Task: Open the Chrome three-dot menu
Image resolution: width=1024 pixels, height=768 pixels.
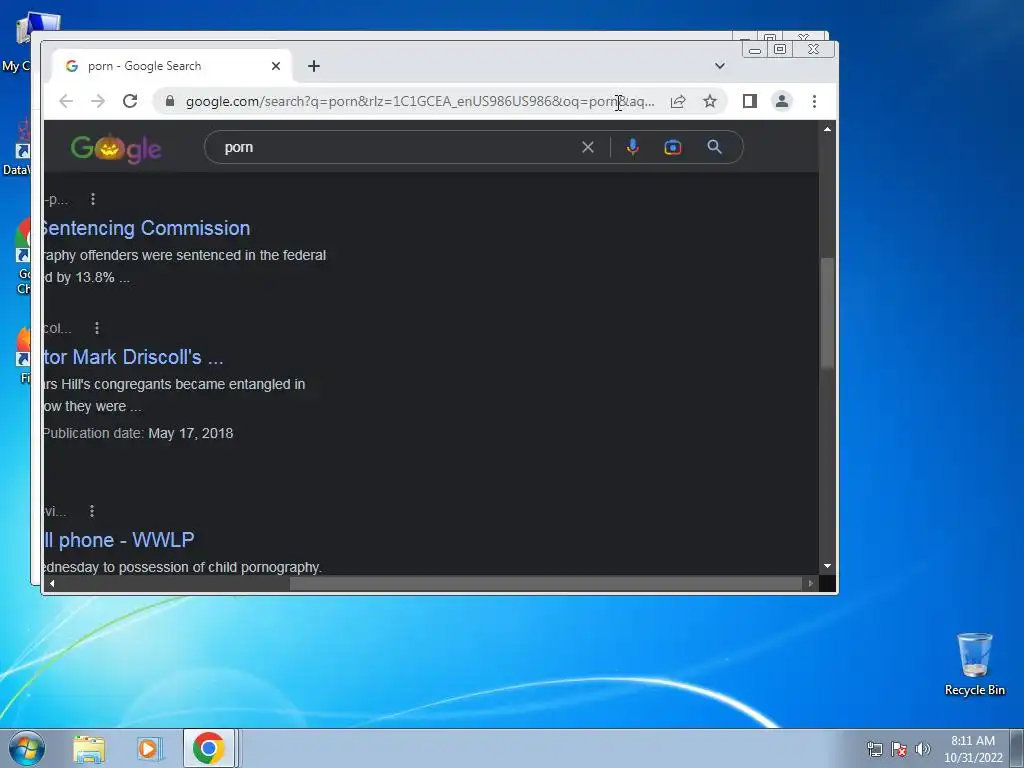Action: pos(814,101)
